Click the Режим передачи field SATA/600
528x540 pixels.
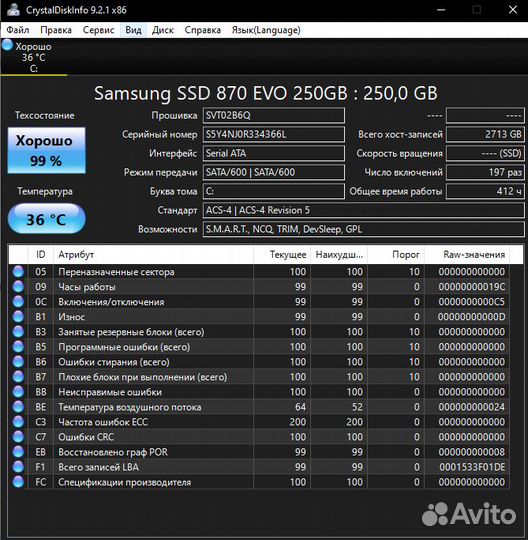(x=273, y=172)
